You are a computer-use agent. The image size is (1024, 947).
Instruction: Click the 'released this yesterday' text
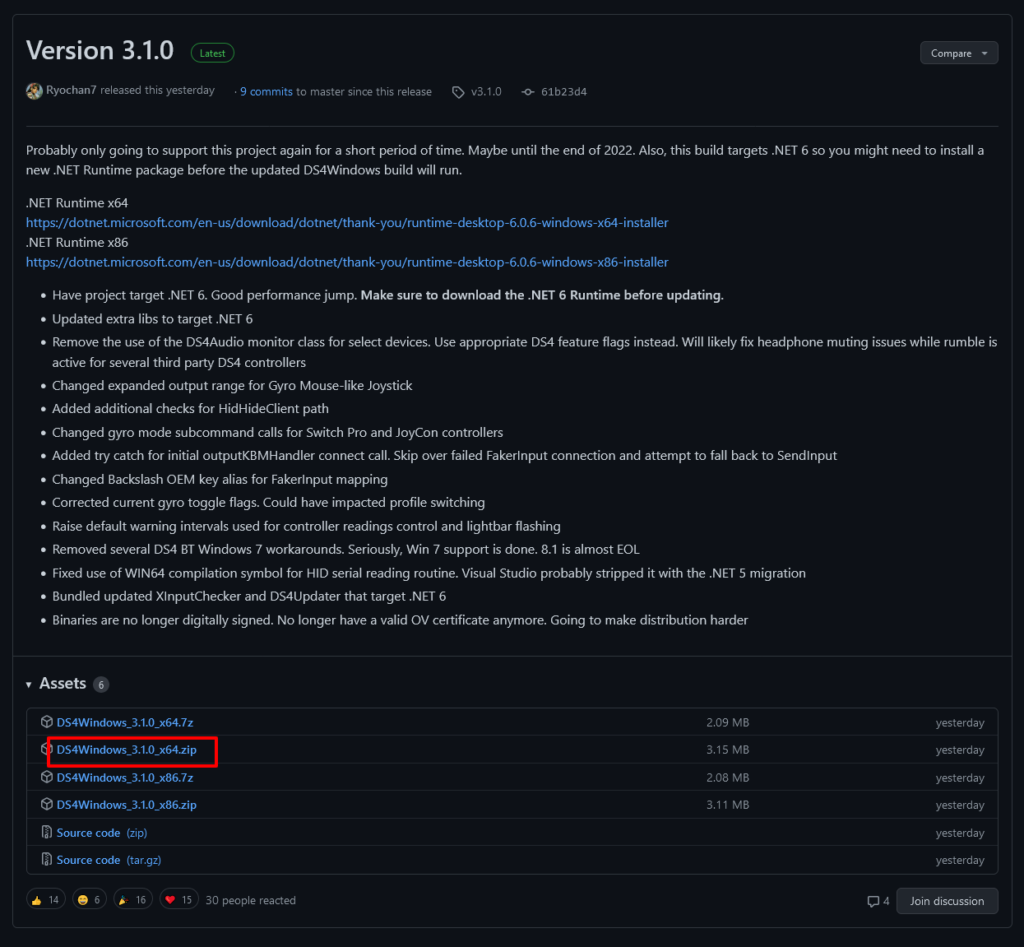[157, 90]
